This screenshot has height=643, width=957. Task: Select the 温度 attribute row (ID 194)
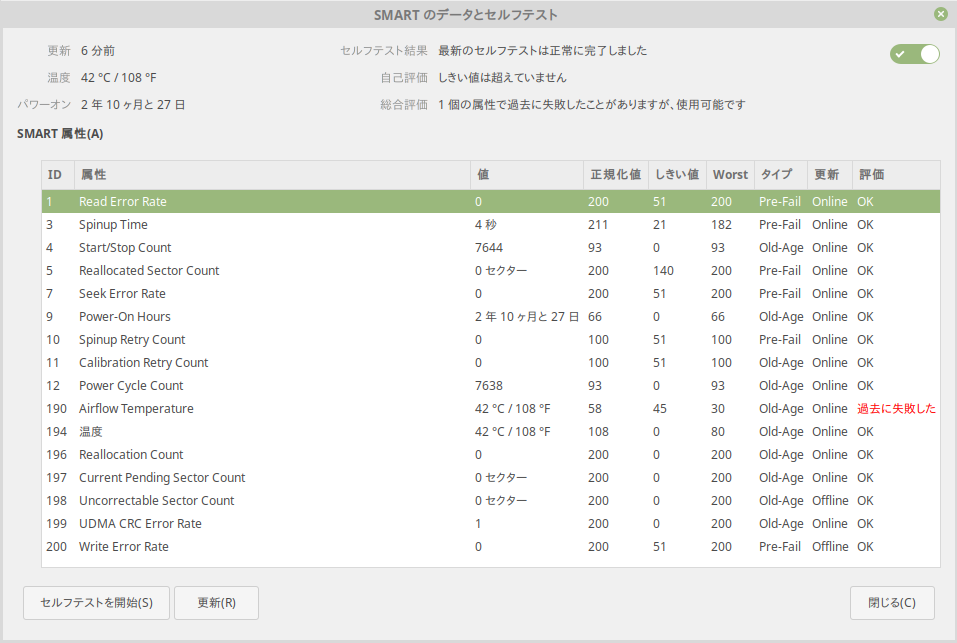coord(491,432)
